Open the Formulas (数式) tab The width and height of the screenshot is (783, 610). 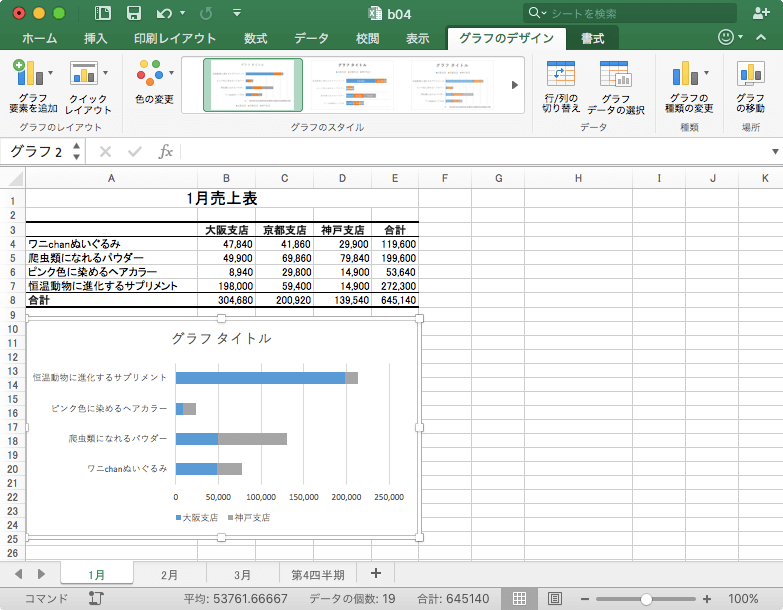(255, 38)
